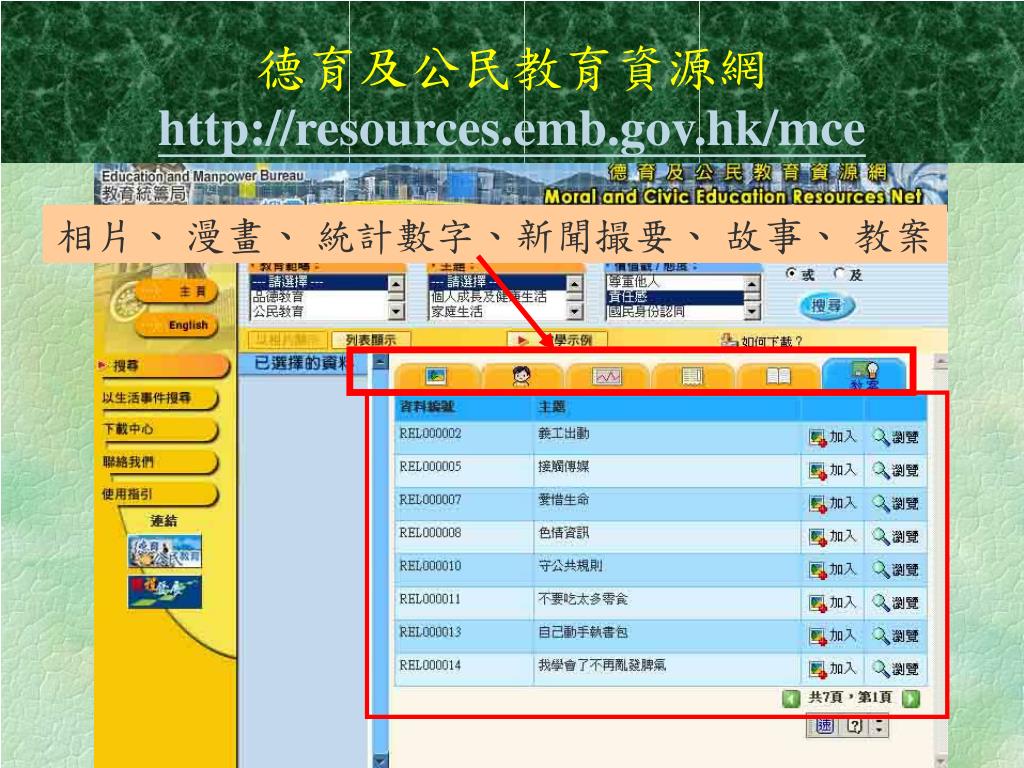The image size is (1024, 768).
Task: Click the input method 速 icon
Action: coord(825,726)
